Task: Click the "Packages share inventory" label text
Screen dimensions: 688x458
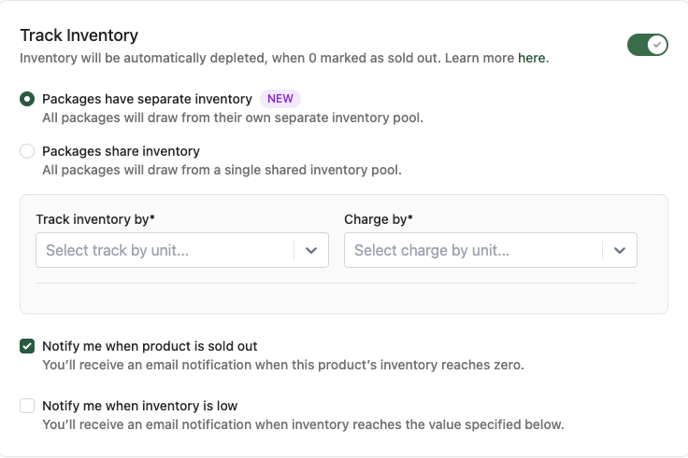Action: (x=121, y=151)
